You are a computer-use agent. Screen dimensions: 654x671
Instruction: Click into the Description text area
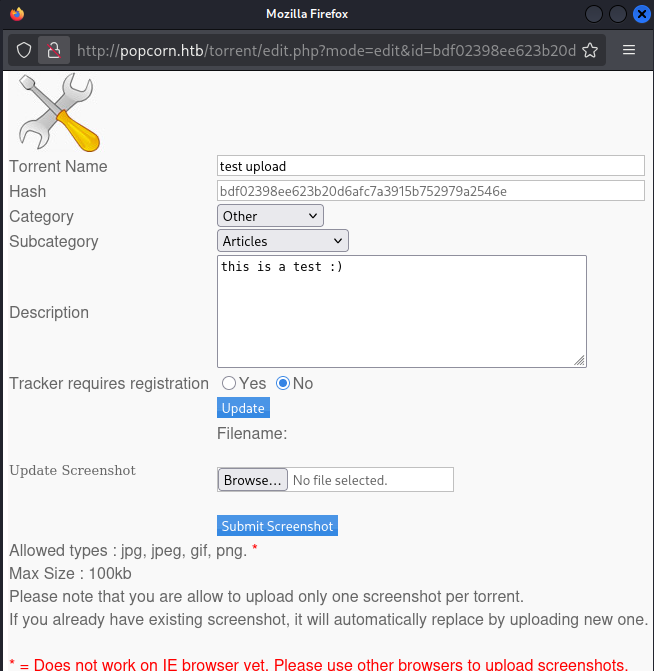pos(400,311)
